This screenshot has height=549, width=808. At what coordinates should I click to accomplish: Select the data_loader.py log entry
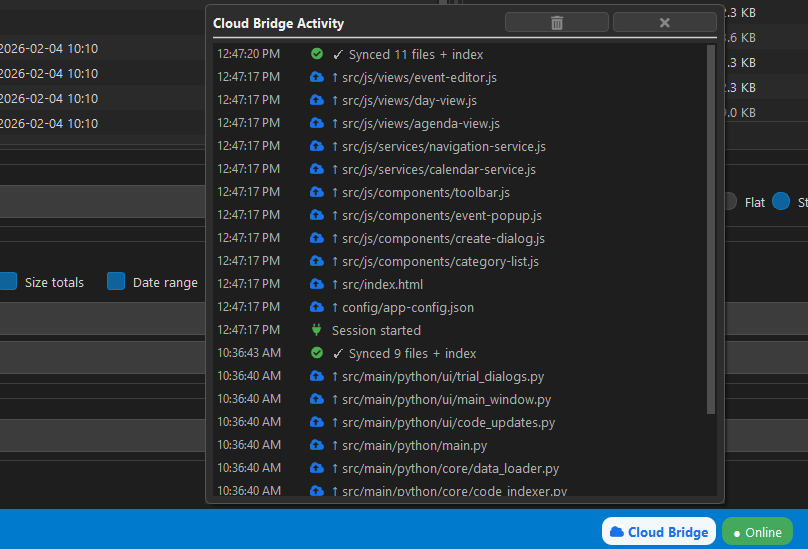click(x=460, y=468)
